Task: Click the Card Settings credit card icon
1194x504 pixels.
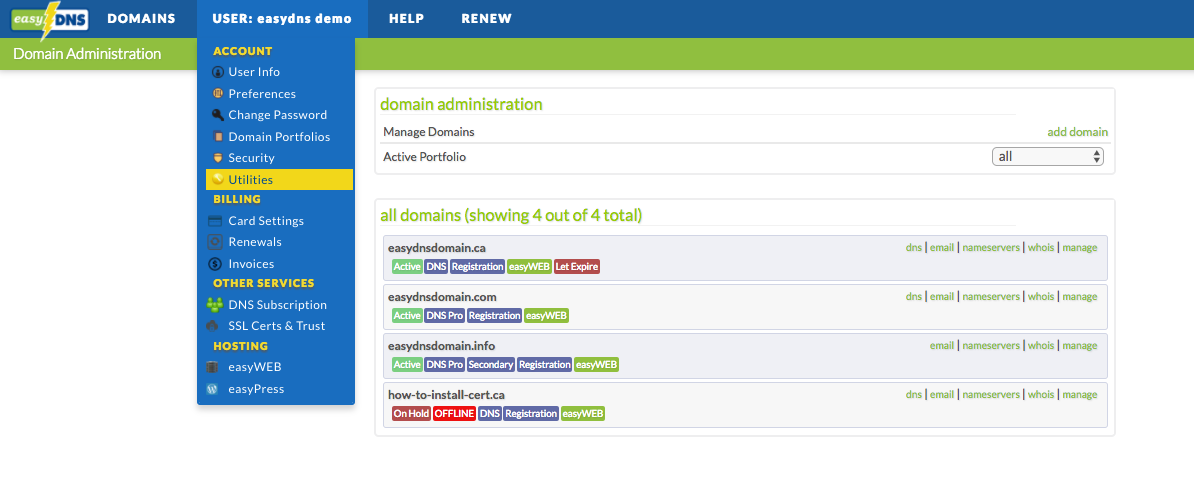Action: (215, 221)
